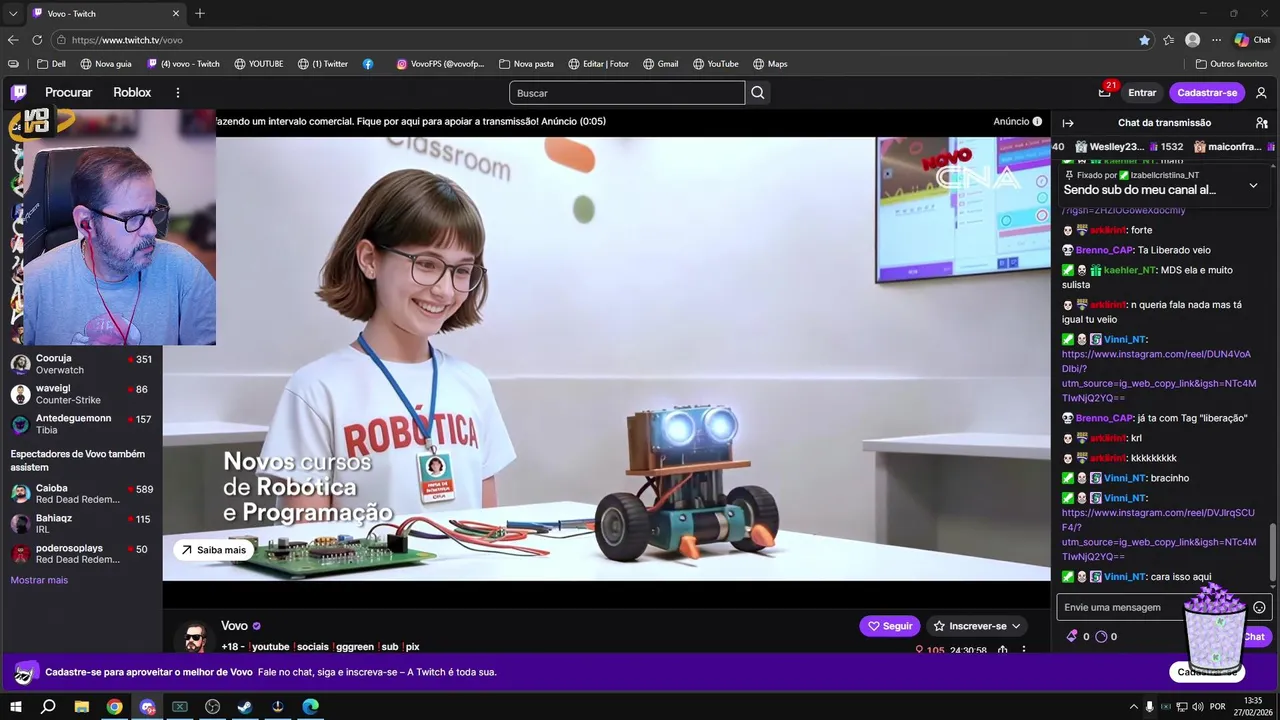Select the Vovo - Twitch browser tab
The height and width of the screenshot is (720, 1280).
pos(106,14)
